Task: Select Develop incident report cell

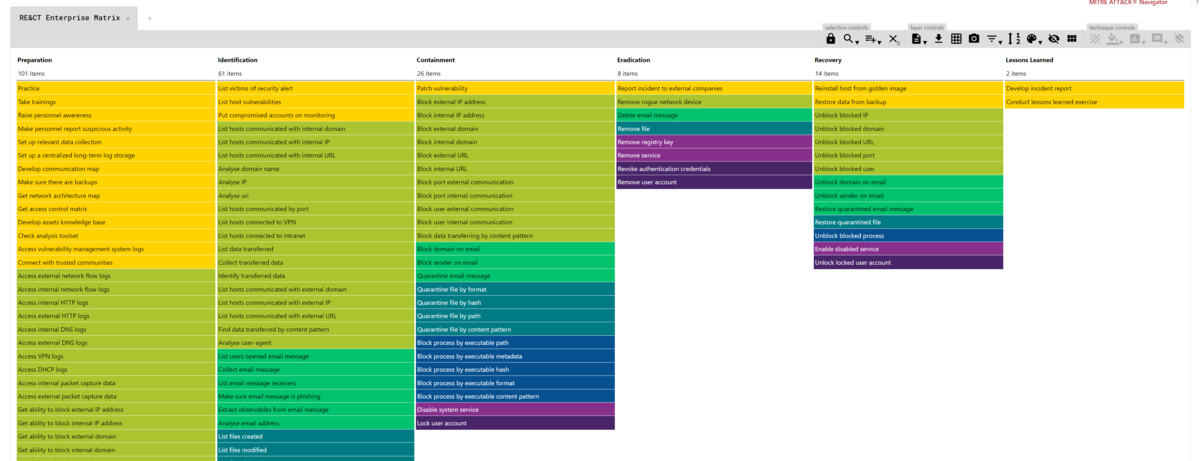Action: pos(1094,88)
